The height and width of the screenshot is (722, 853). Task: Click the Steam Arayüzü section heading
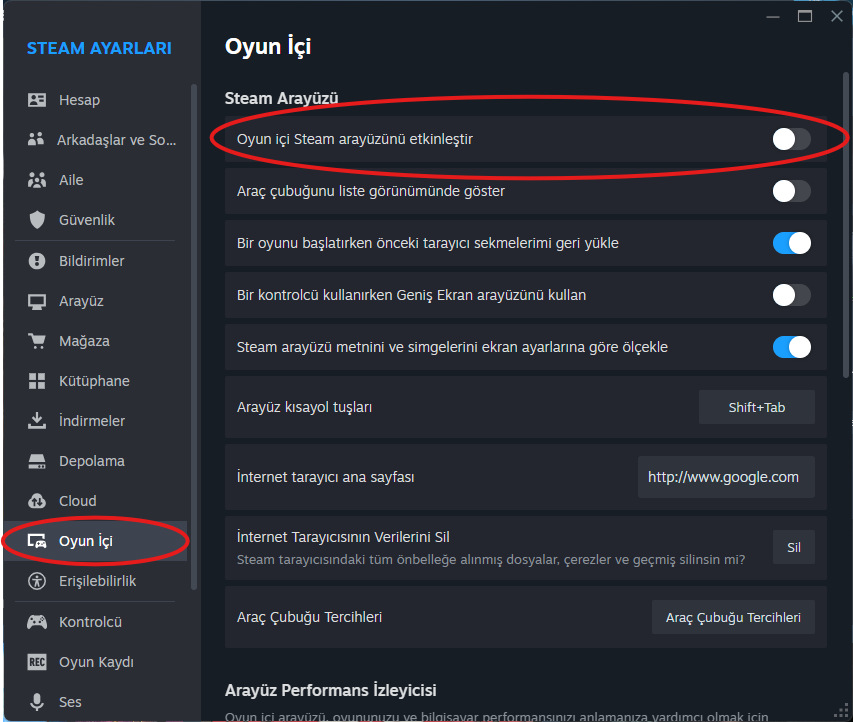point(281,98)
